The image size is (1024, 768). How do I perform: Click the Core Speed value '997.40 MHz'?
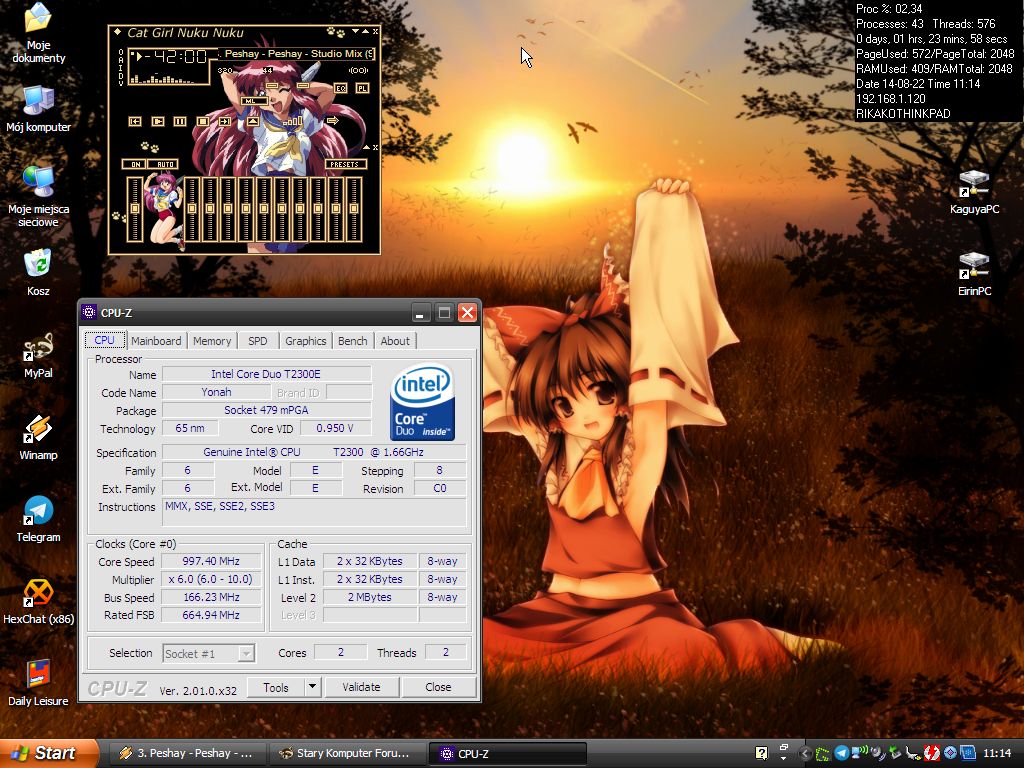212,561
